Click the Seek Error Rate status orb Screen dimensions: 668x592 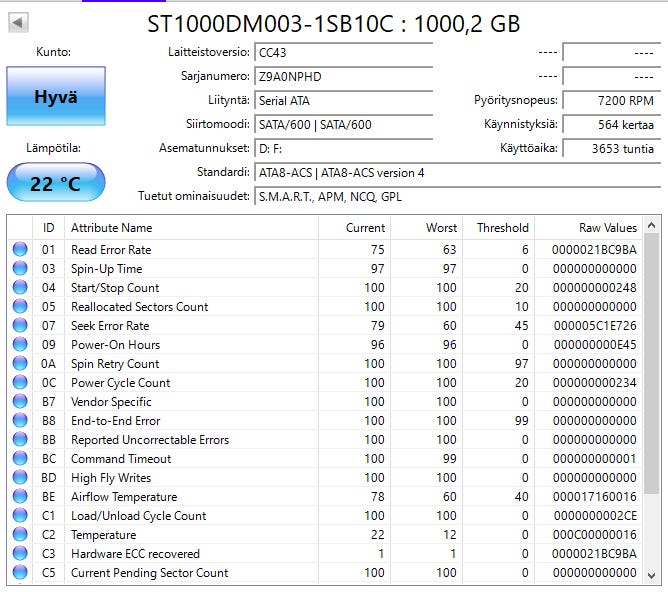20,326
